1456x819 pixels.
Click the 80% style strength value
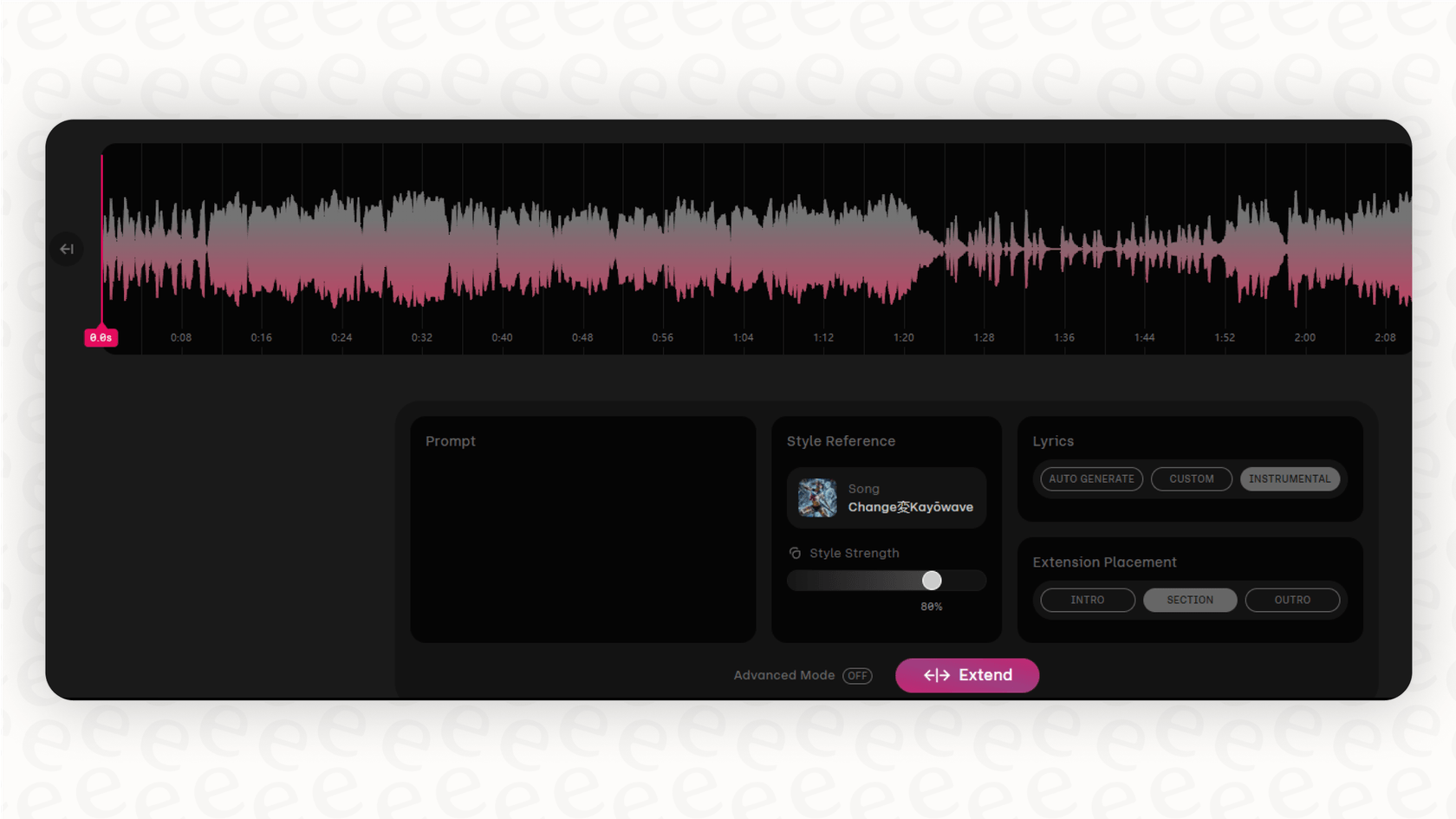click(x=931, y=607)
